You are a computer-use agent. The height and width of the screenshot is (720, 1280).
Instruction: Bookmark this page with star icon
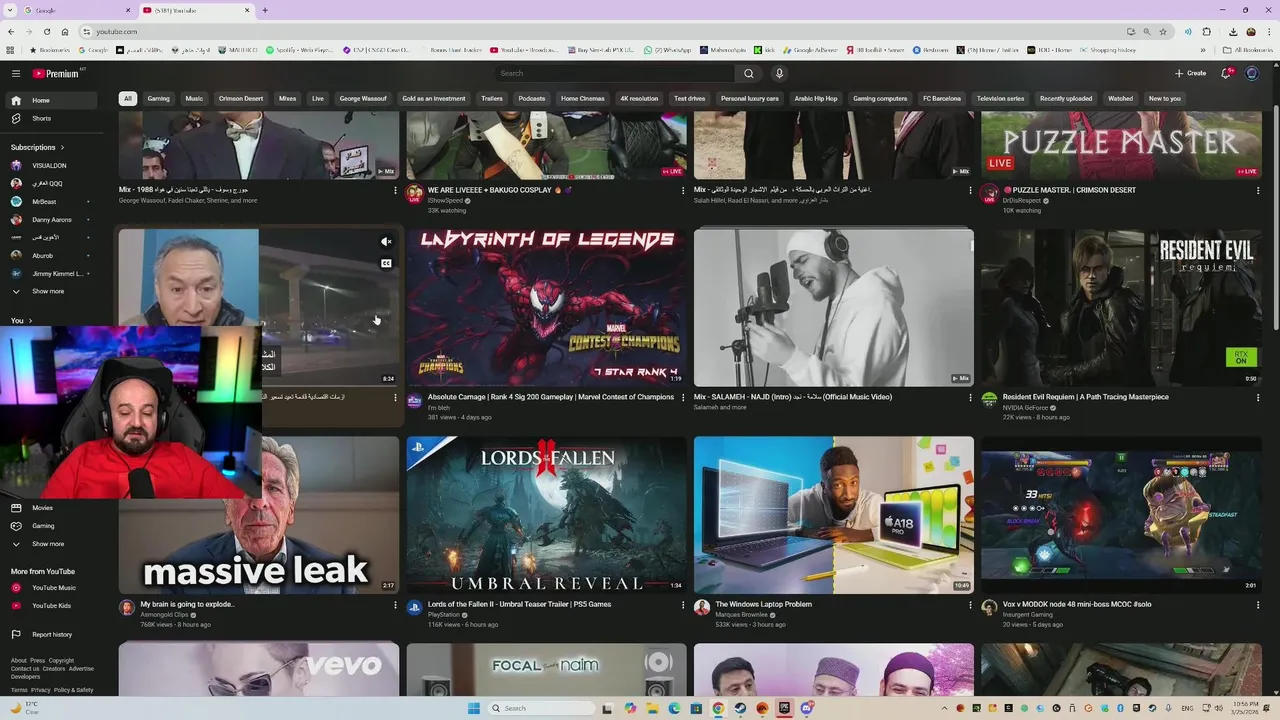[x=1163, y=32]
